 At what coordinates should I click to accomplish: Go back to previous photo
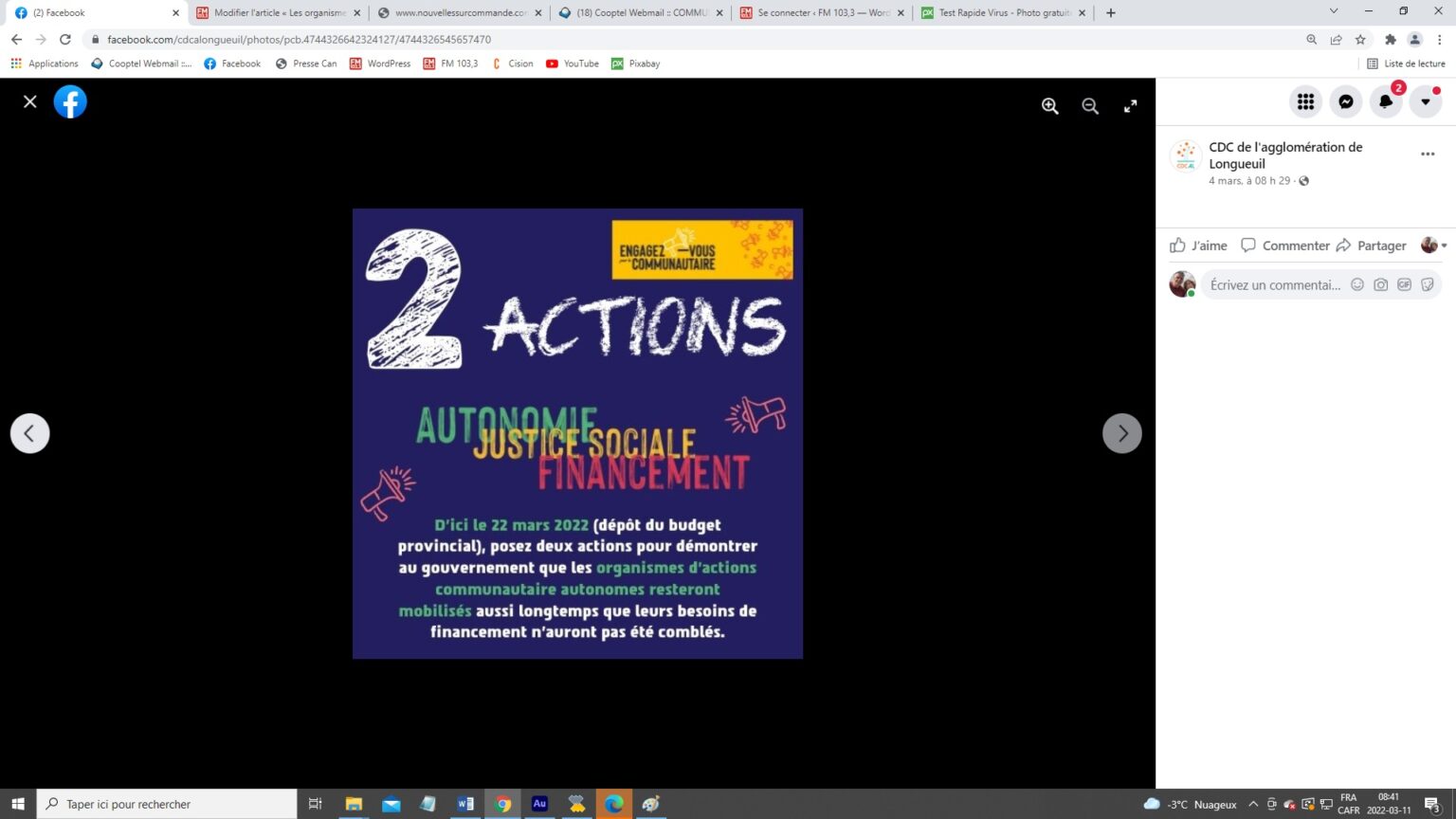tap(30, 433)
